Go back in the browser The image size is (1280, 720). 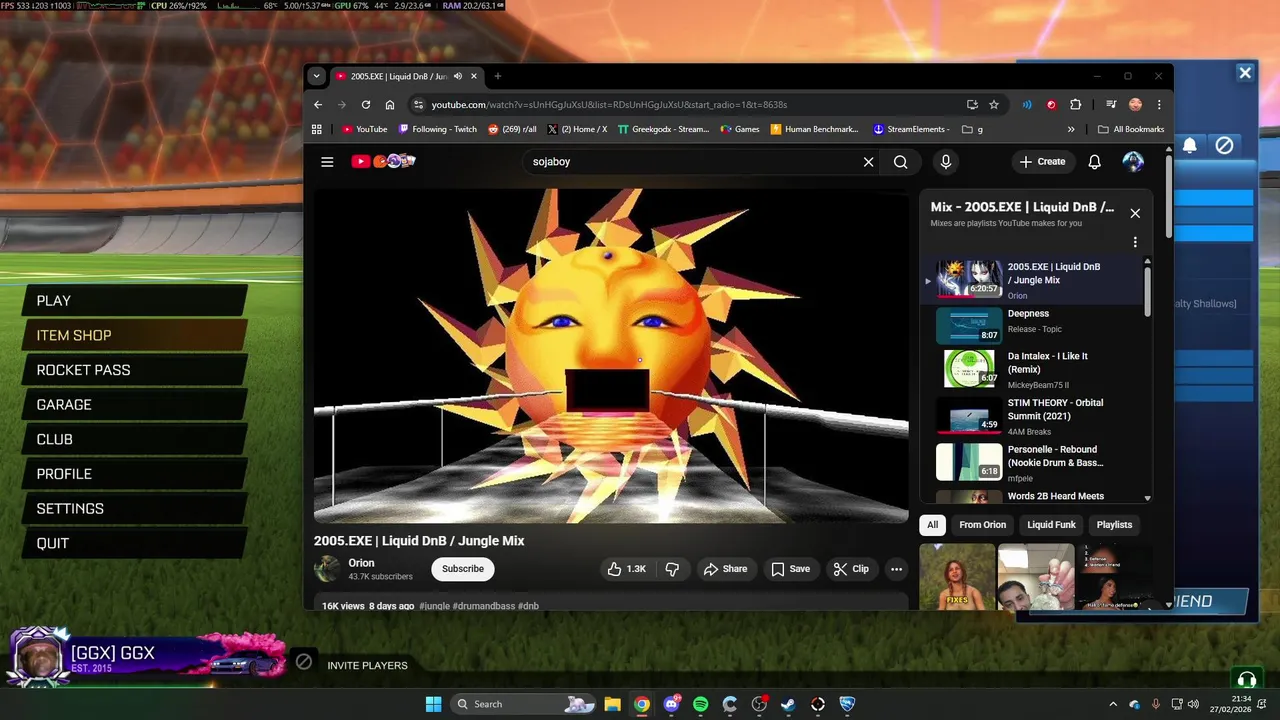pos(318,104)
